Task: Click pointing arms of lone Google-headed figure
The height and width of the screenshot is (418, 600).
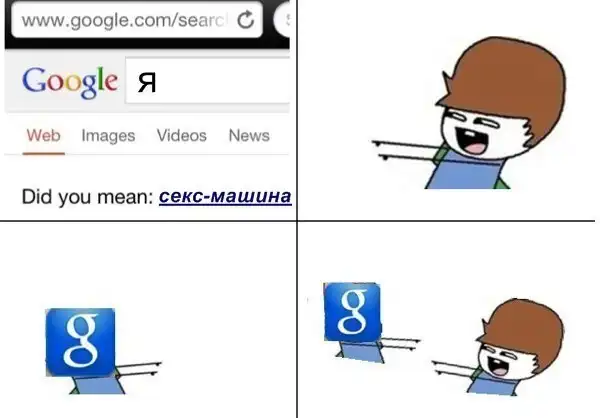Action: [x=139, y=368]
